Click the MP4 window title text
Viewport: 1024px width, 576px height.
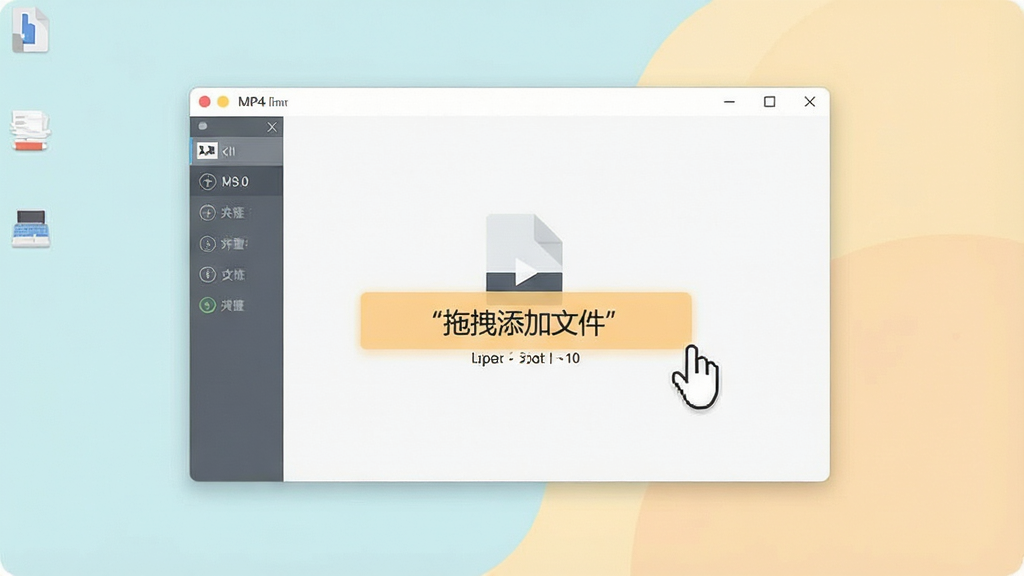click(263, 102)
